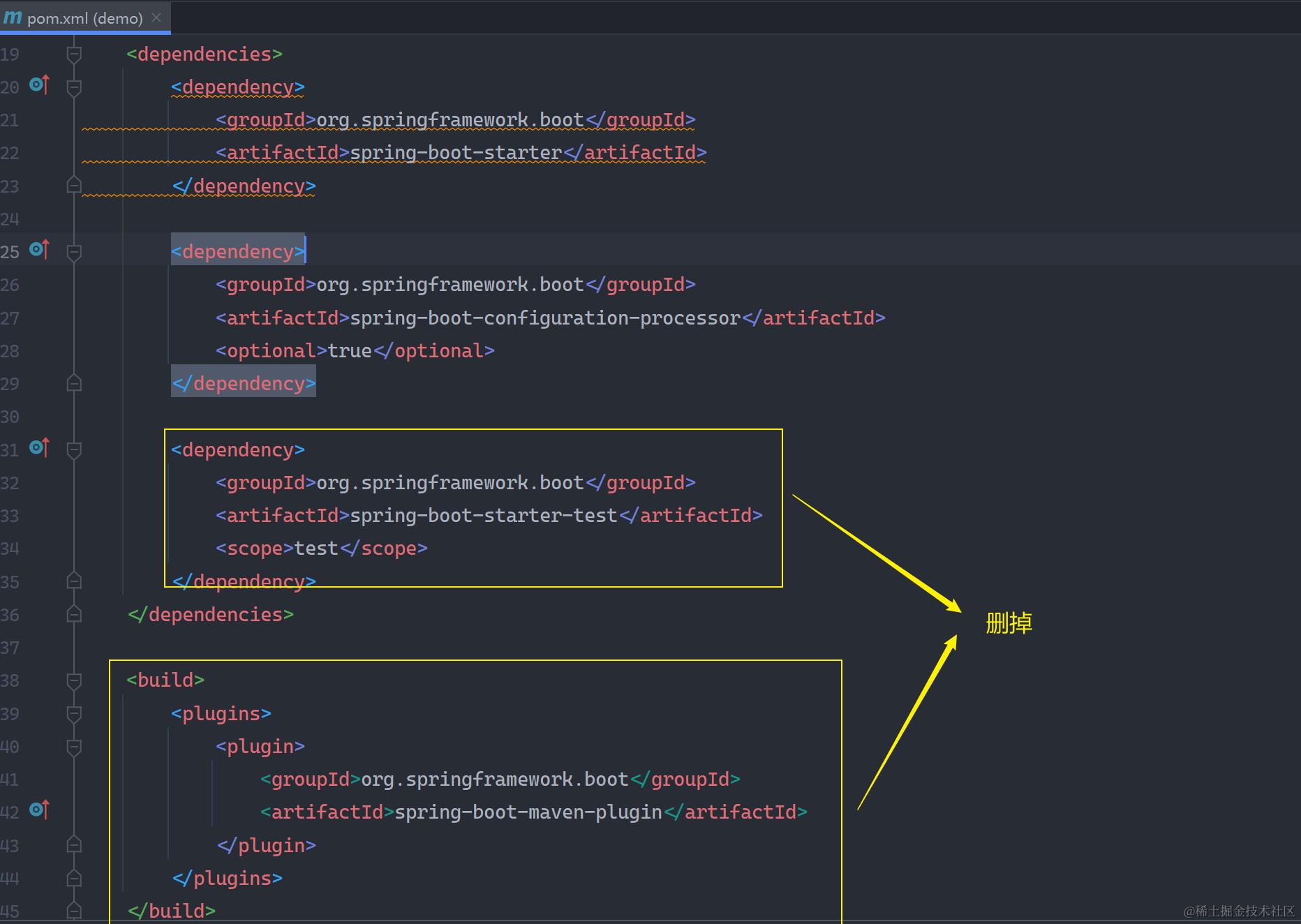The image size is (1301, 924).
Task: Click the fold end marker on line 29
Action: point(74,384)
